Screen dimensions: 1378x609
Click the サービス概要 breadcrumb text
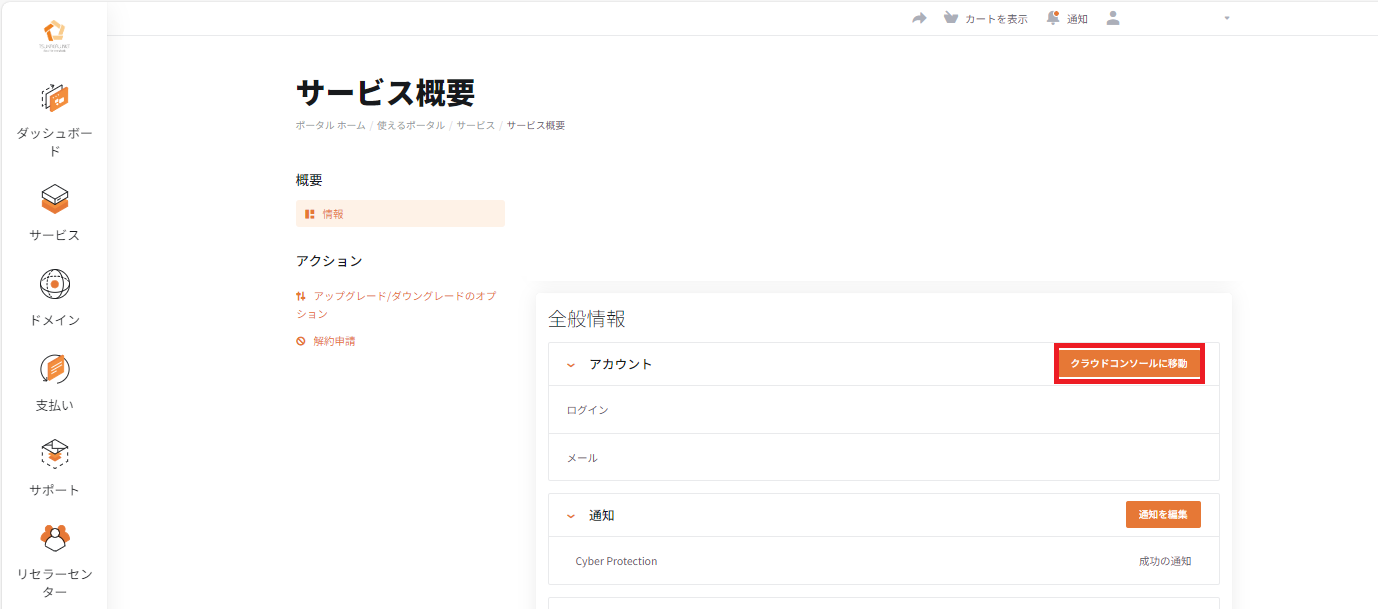click(x=536, y=126)
